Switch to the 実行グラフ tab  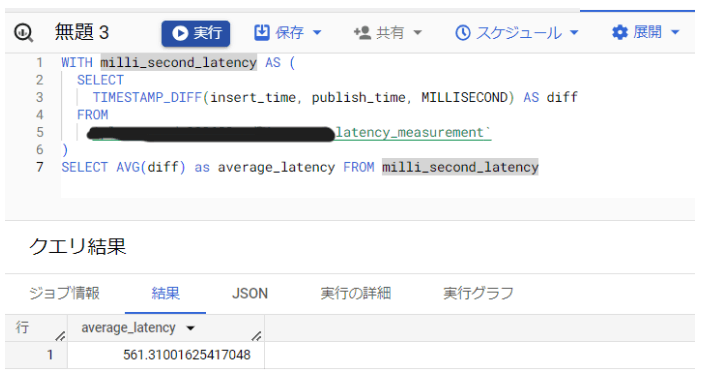pyautogui.click(x=478, y=293)
